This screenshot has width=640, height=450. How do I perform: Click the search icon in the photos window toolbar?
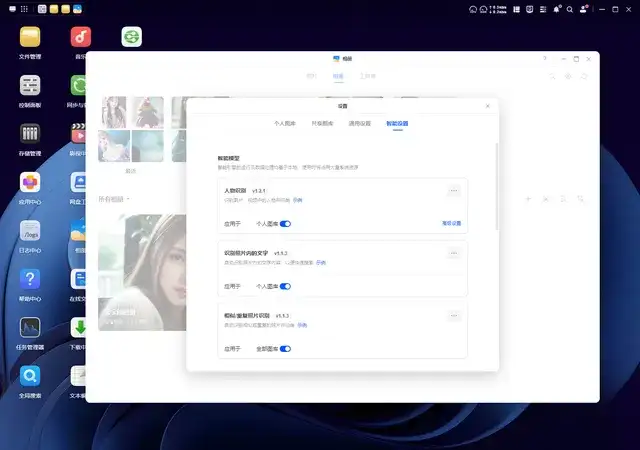click(x=552, y=76)
